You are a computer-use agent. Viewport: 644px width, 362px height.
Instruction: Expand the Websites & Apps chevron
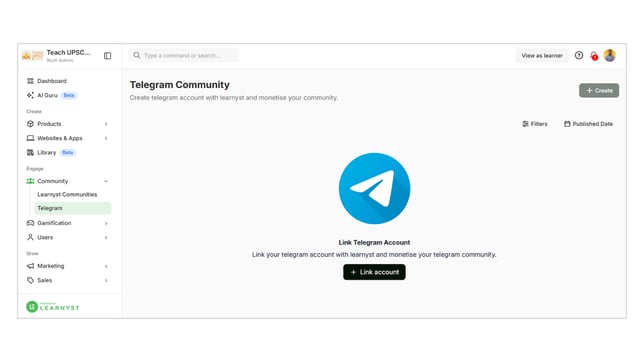(106, 138)
